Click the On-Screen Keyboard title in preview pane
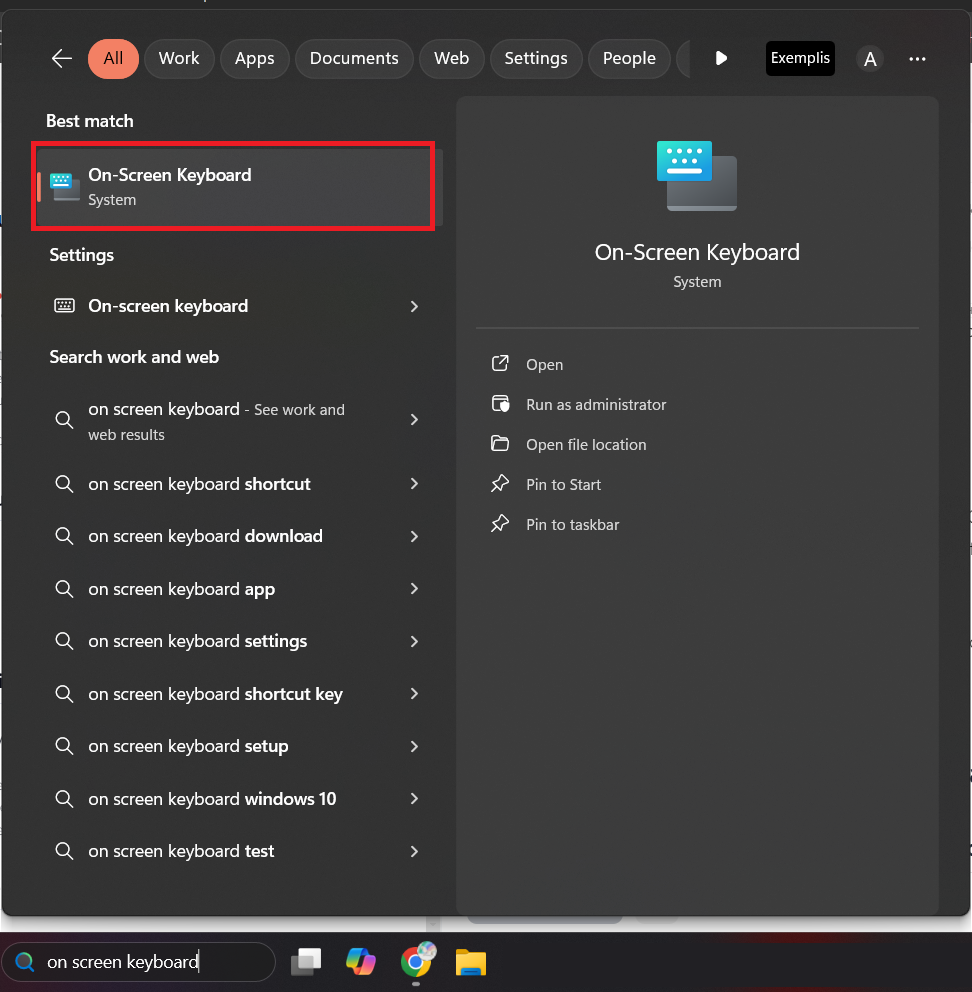The width and height of the screenshot is (972, 992). coord(697,252)
